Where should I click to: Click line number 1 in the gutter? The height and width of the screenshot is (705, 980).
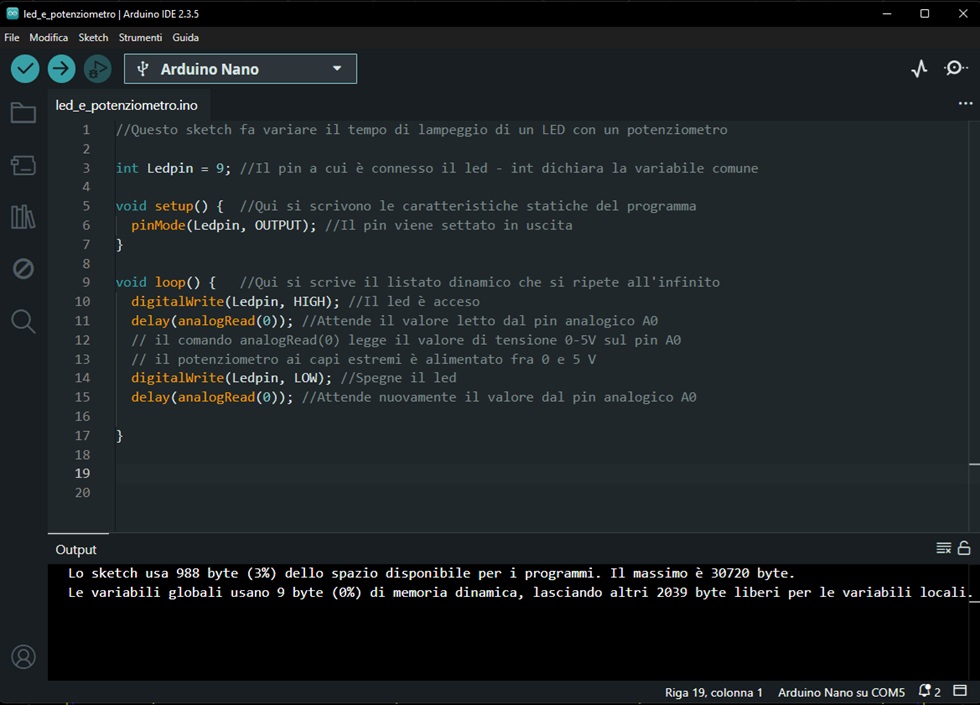(x=86, y=130)
